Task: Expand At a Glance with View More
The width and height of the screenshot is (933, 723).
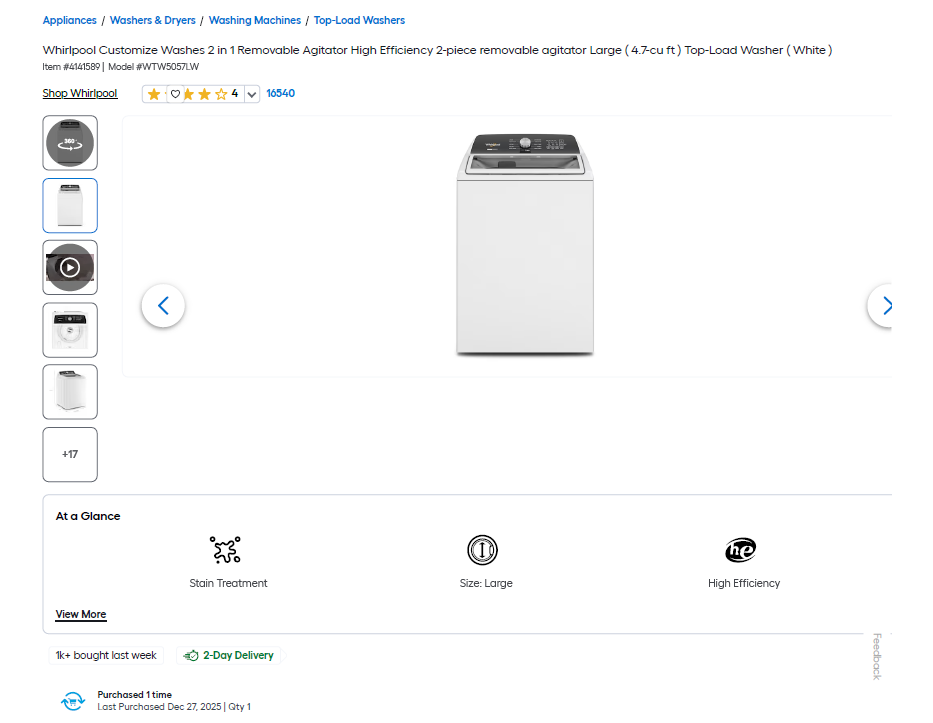Action: point(81,614)
